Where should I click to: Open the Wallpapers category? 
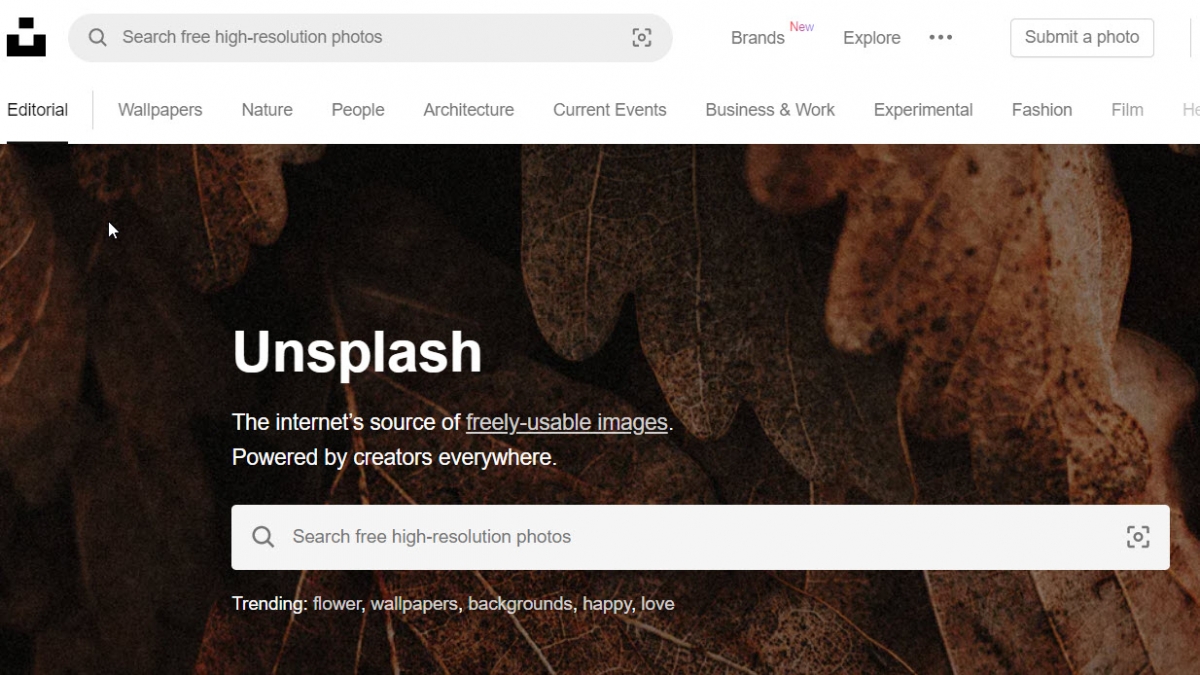[x=159, y=110]
